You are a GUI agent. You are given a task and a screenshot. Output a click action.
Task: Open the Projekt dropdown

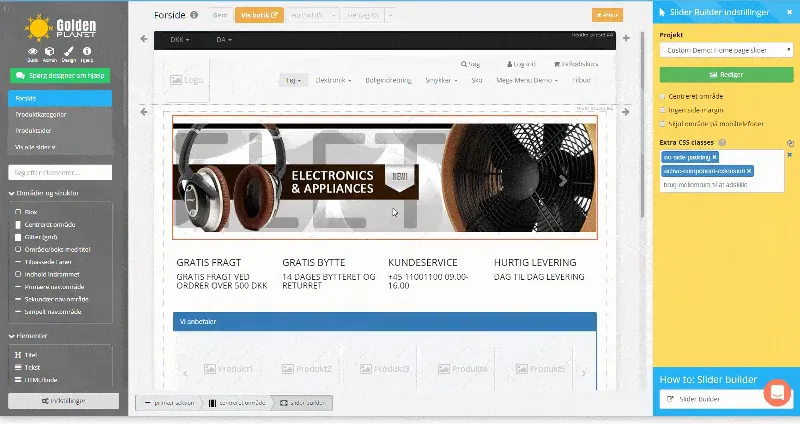pos(727,50)
